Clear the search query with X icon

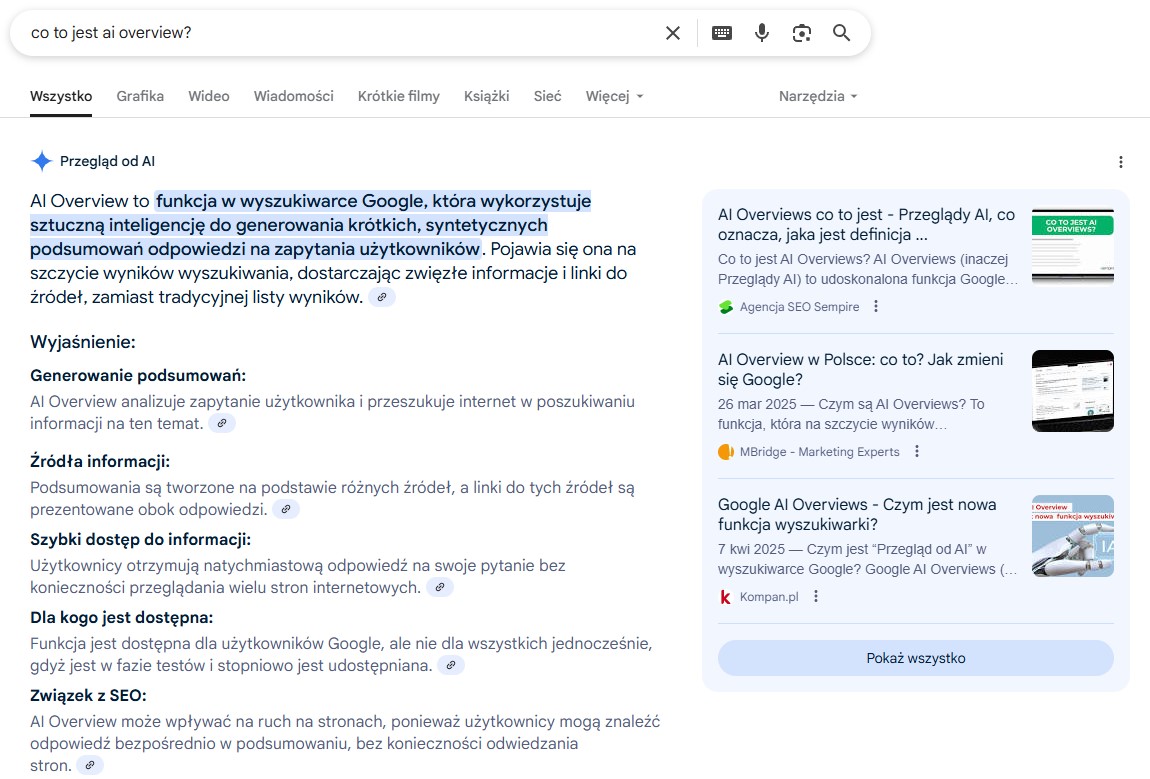tap(673, 33)
